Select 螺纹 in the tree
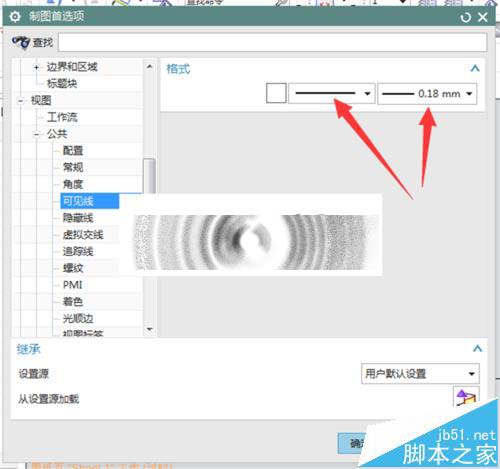The image size is (500, 469). point(73,268)
